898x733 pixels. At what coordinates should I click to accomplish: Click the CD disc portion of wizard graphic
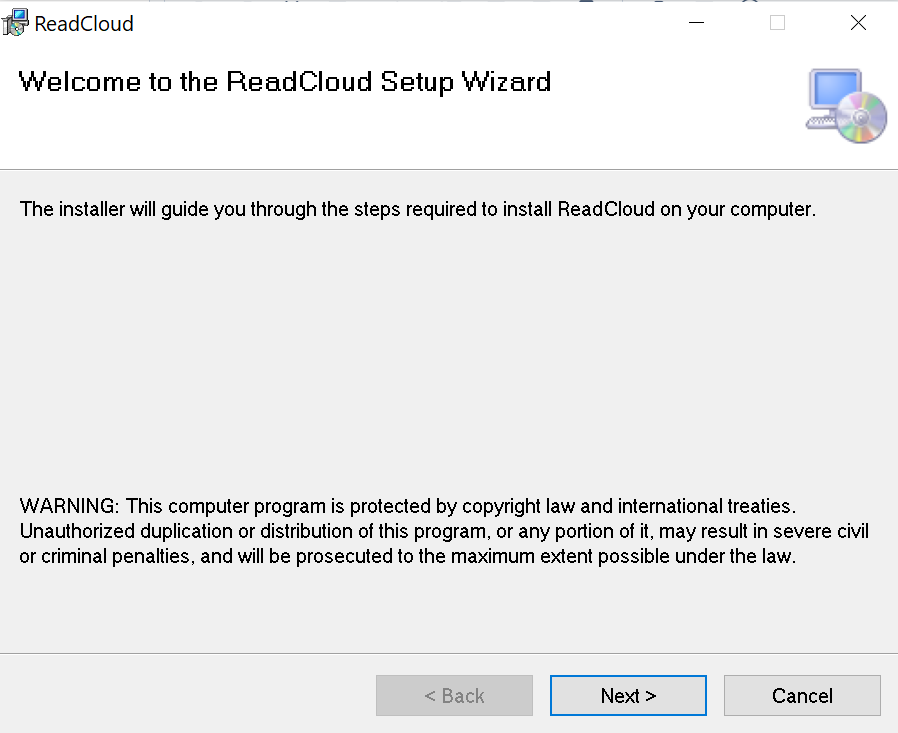pyautogui.click(x=862, y=117)
